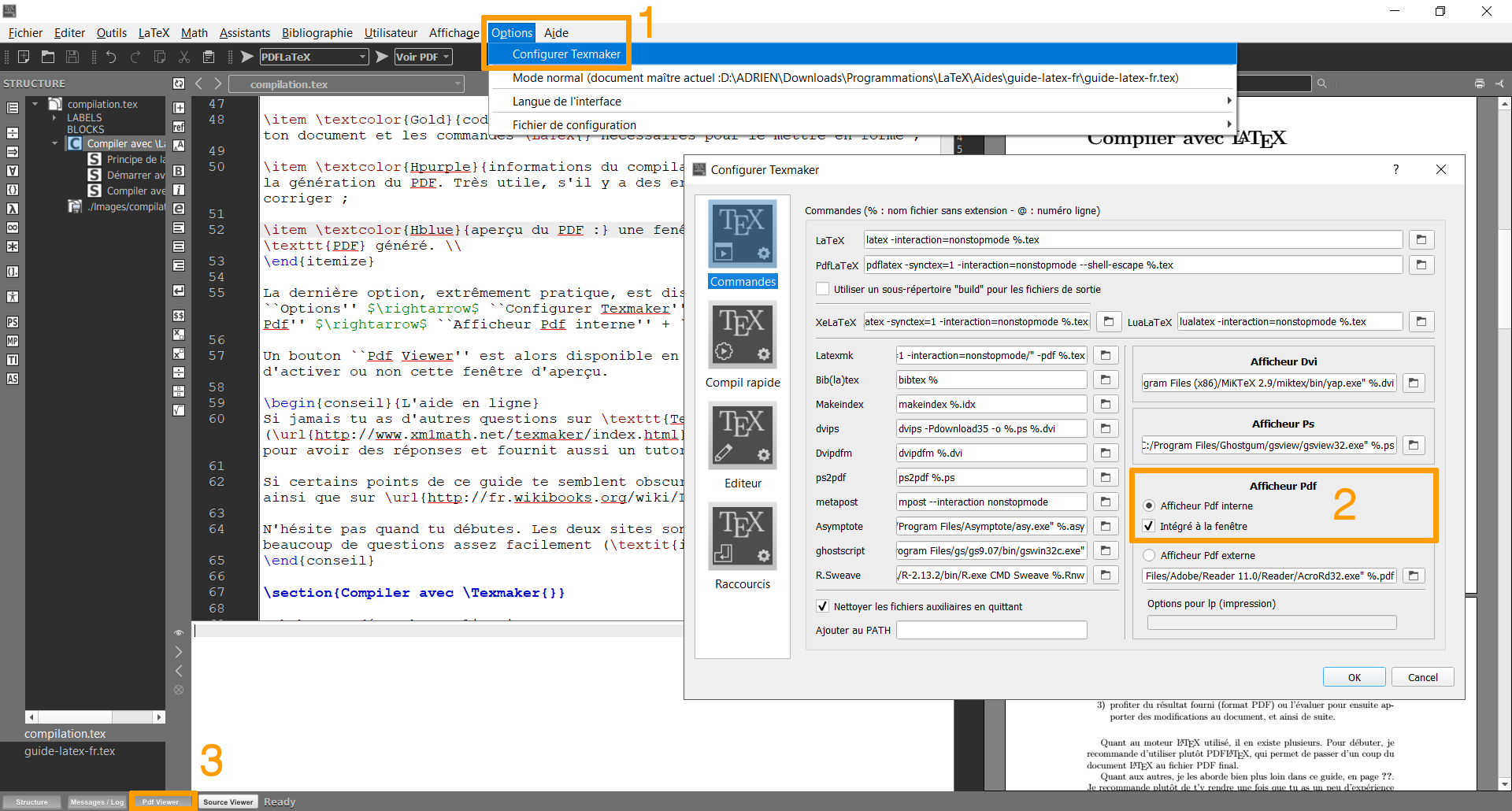The height and width of the screenshot is (811, 1512).
Task: Click the new document toolbar icon
Action: pyautogui.click(x=24, y=57)
